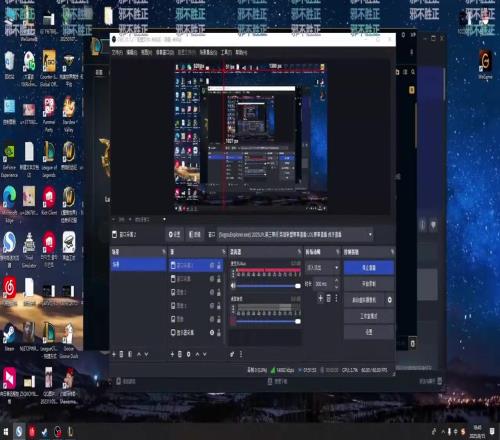Screen dimensions: 500x440
Task: Open the last menu in OBS menu bar
Action: coord(241,52)
